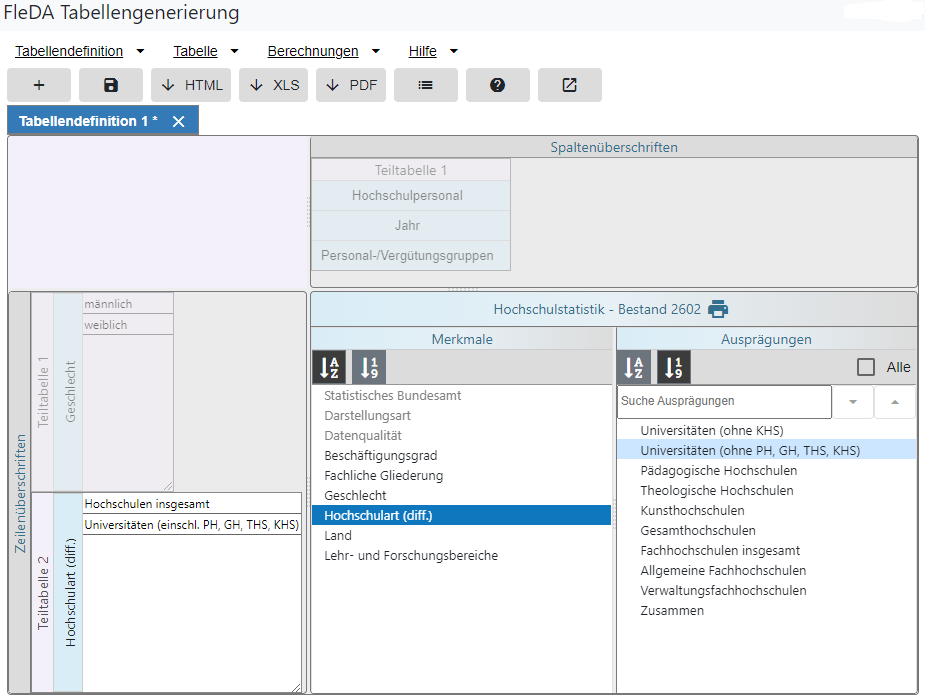This screenshot has width=925, height=700.
Task: Click the plus icon to add new table definition
Action: pyautogui.click(x=39, y=85)
